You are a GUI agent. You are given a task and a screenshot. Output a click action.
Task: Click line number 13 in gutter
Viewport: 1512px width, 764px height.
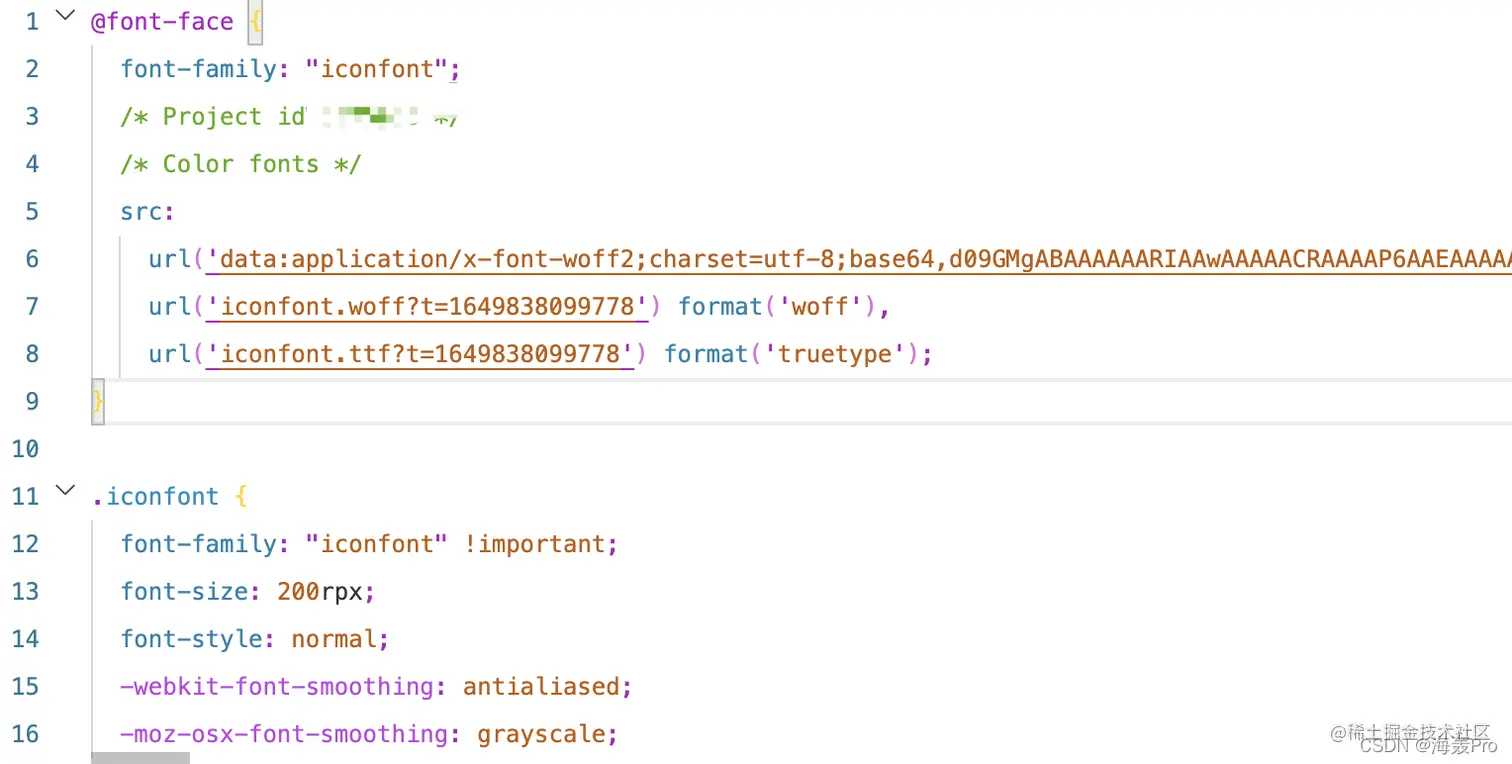pos(25,591)
